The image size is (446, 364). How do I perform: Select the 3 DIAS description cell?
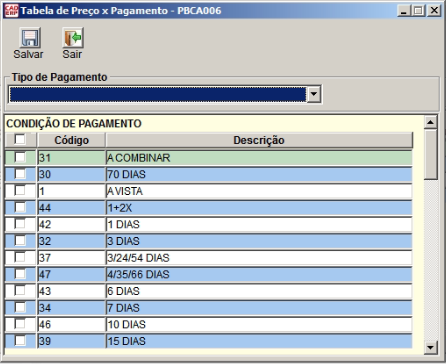click(x=259, y=241)
